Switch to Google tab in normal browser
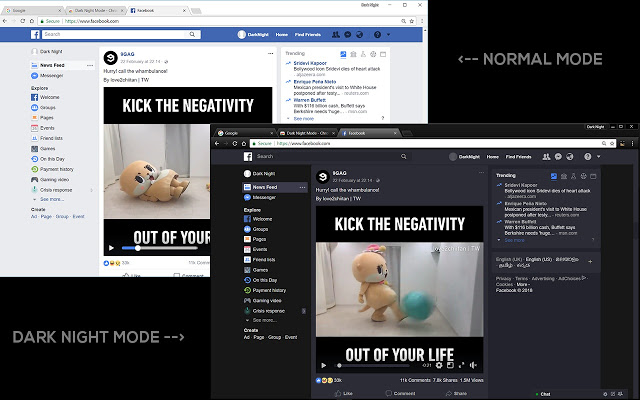 click(33, 11)
